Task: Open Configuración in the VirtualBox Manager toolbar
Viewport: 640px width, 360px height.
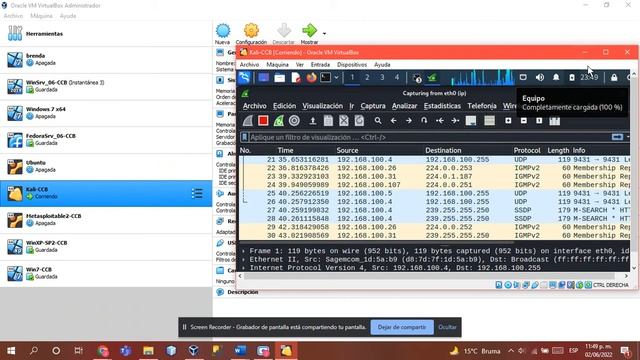Action: click(251, 34)
